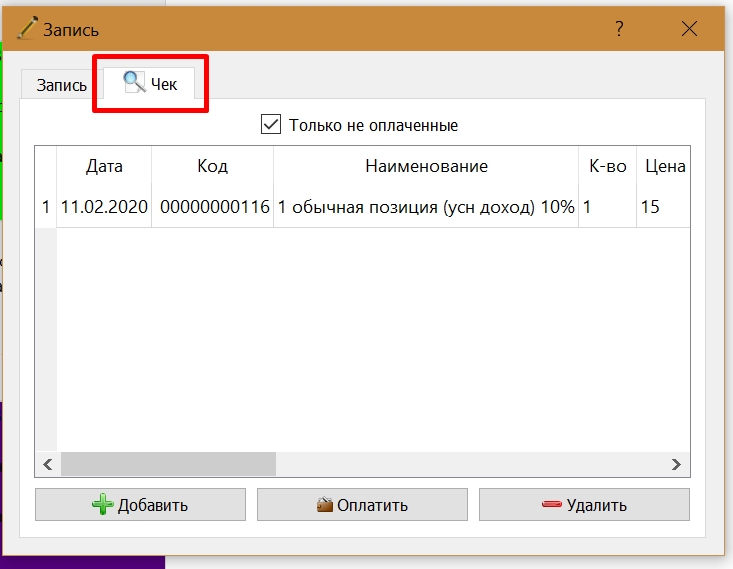Screen dimensions: 733x569
Task: Click the К-во column header
Action: point(607,166)
